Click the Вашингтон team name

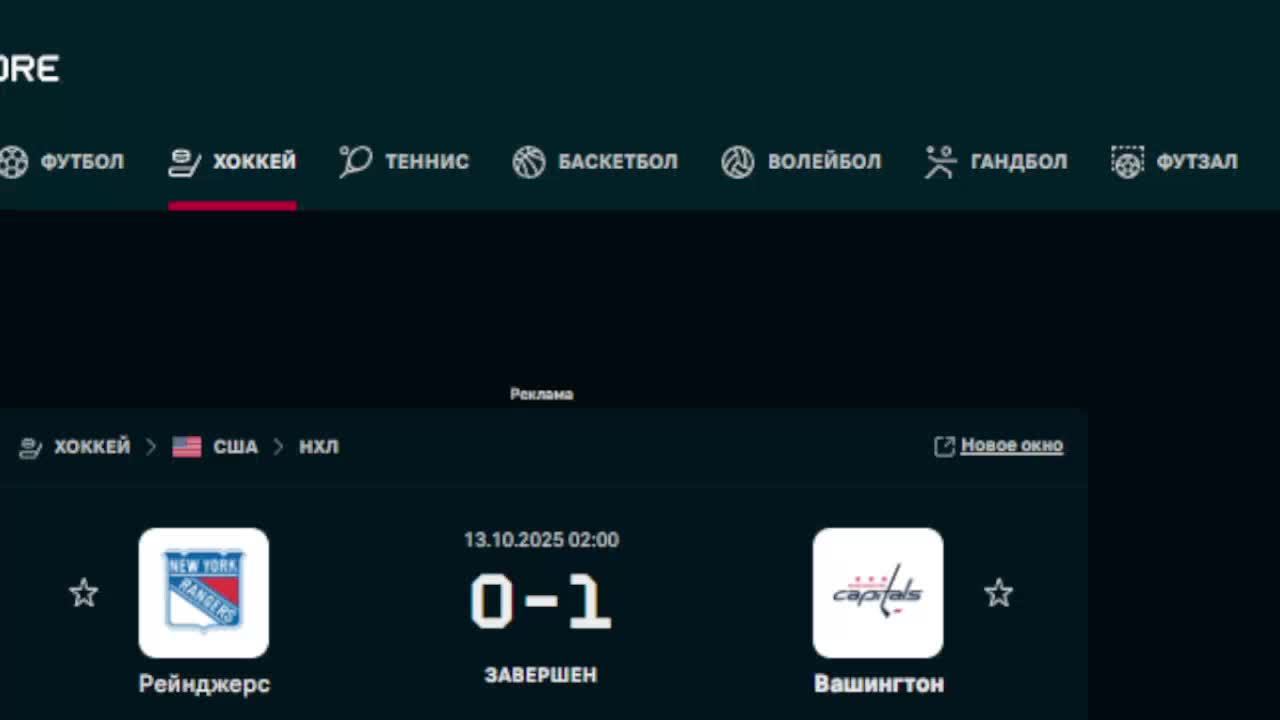(879, 684)
